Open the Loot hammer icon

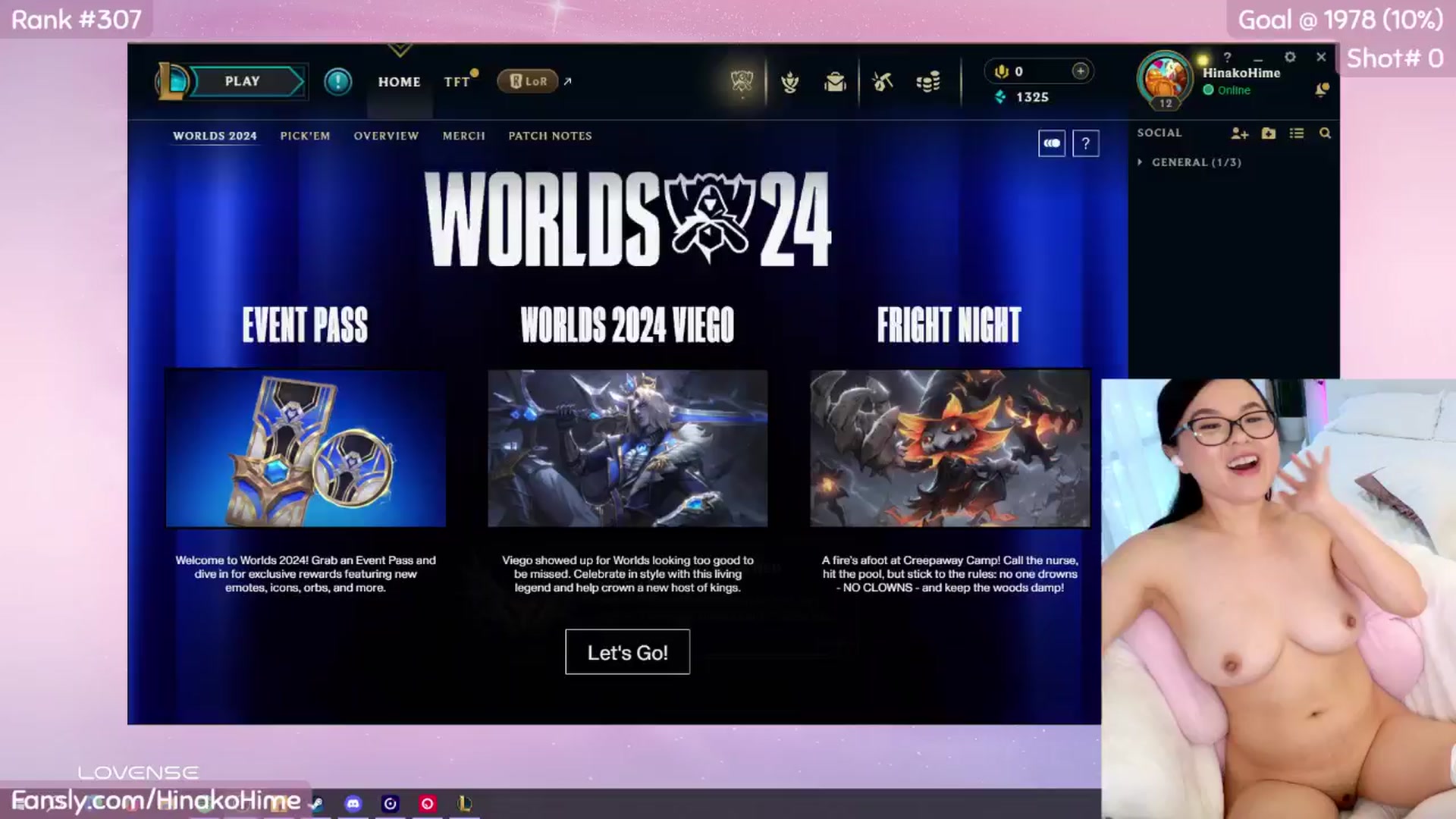coord(882,81)
